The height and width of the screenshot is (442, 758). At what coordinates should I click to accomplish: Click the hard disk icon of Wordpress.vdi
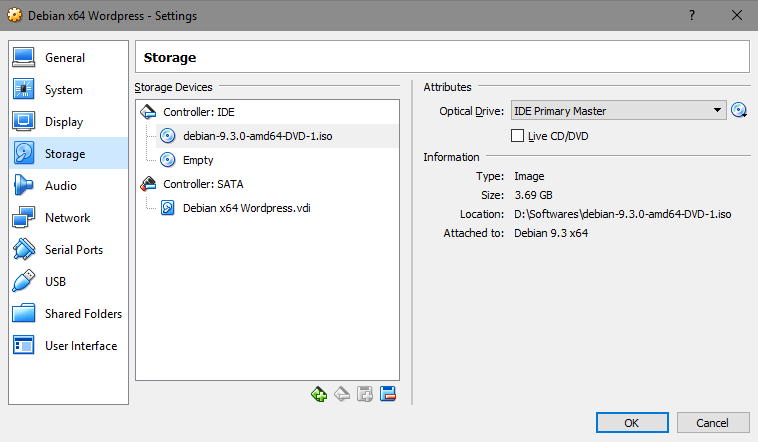pyautogui.click(x=167, y=208)
